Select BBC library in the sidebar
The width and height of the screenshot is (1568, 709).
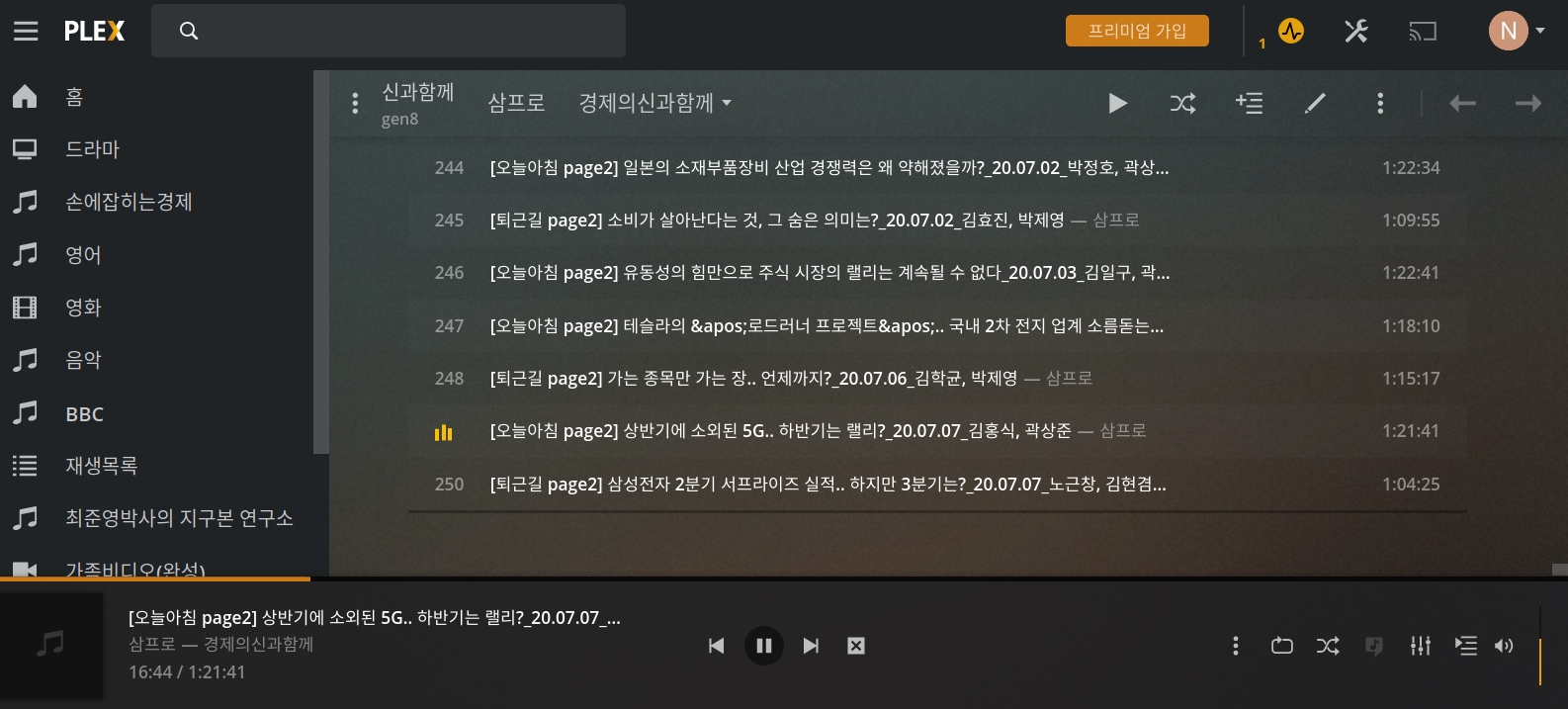[x=84, y=413]
